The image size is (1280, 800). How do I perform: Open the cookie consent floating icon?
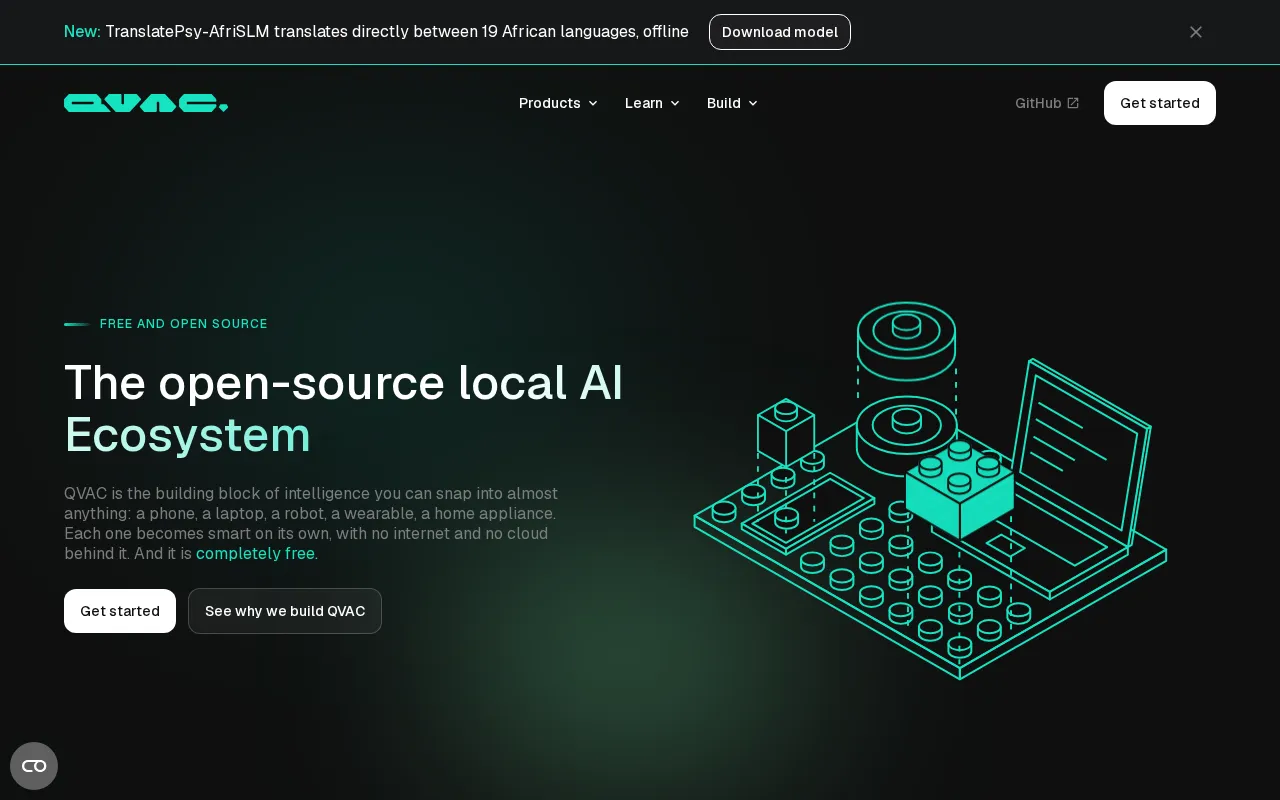pyautogui.click(x=34, y=766)
